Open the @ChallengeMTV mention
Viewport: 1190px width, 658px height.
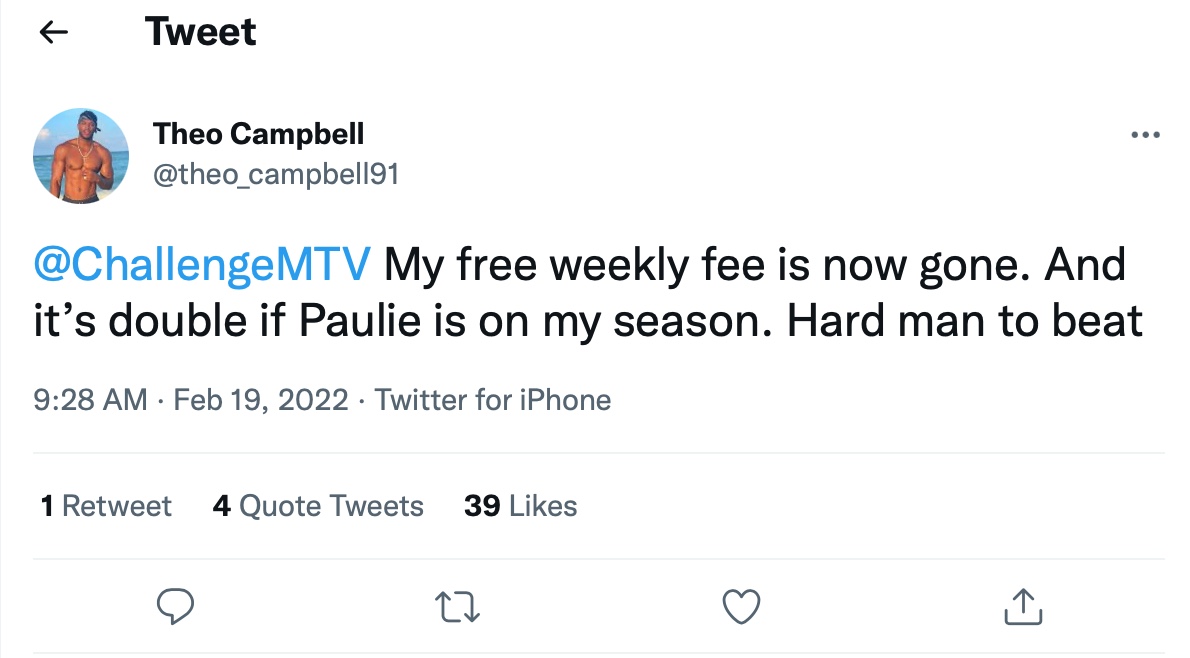point(202,266)
